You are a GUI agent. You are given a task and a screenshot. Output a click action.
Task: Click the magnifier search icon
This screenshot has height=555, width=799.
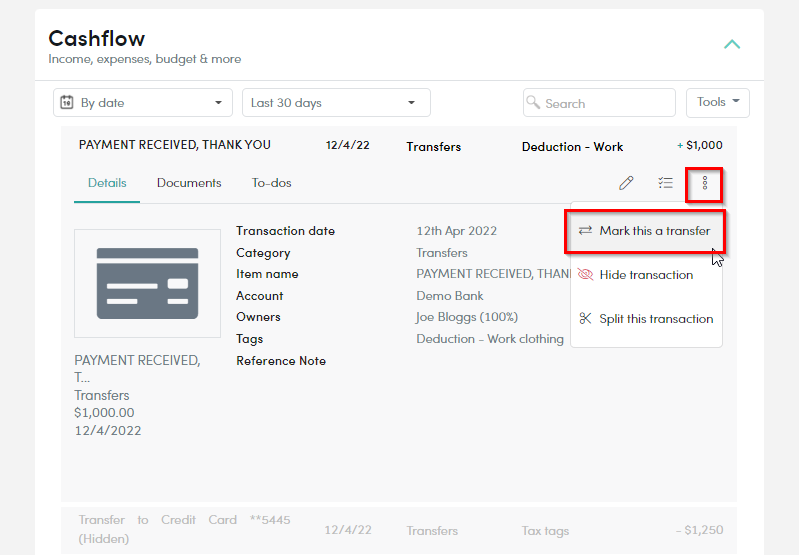tap(533, 102)
